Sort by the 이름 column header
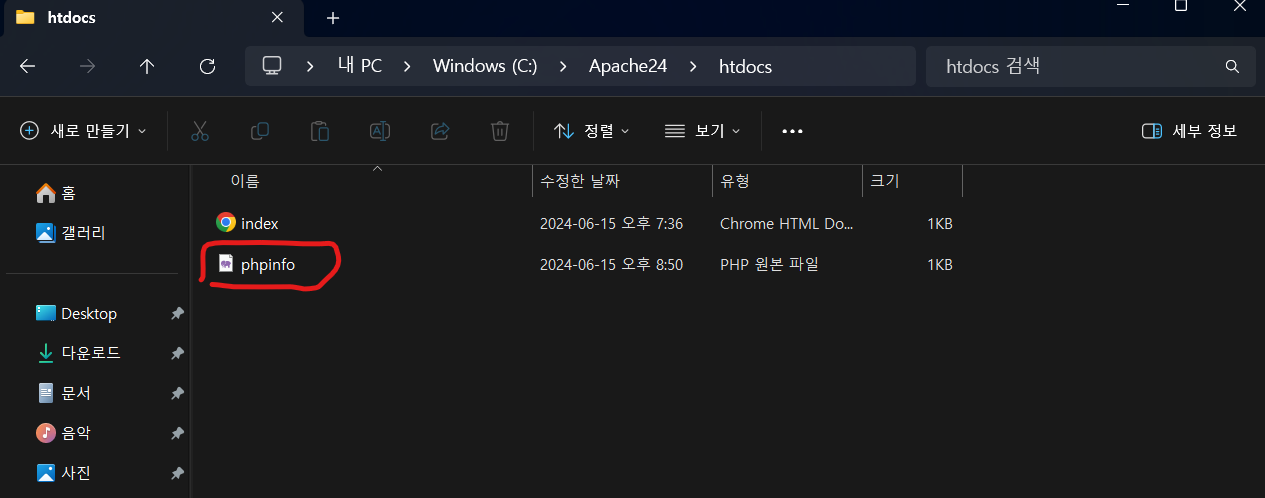This screenshot has height=498, width=1265. tap(245, 181)
